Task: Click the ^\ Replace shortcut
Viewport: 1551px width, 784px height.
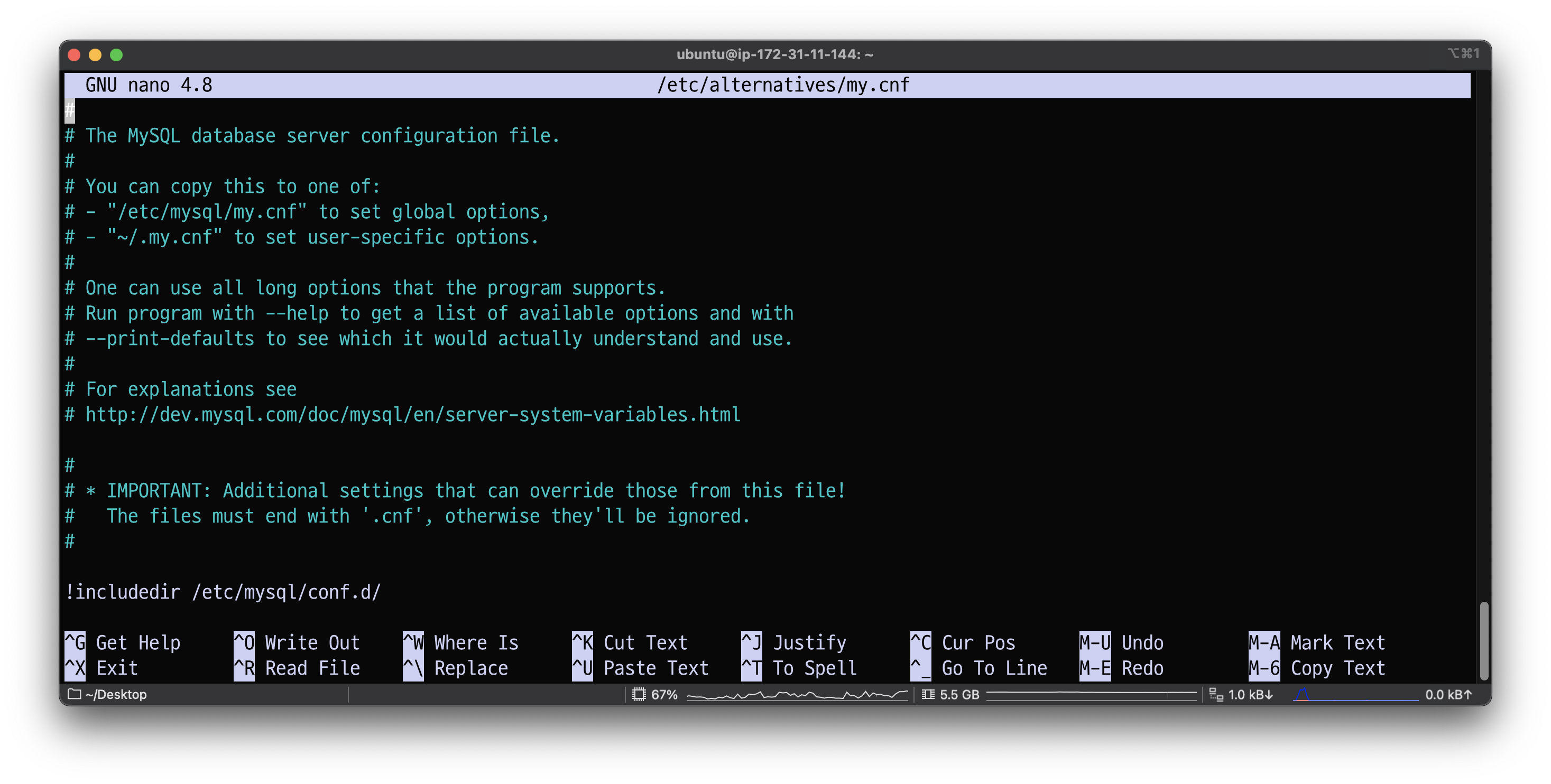Action: coord(456,668)
